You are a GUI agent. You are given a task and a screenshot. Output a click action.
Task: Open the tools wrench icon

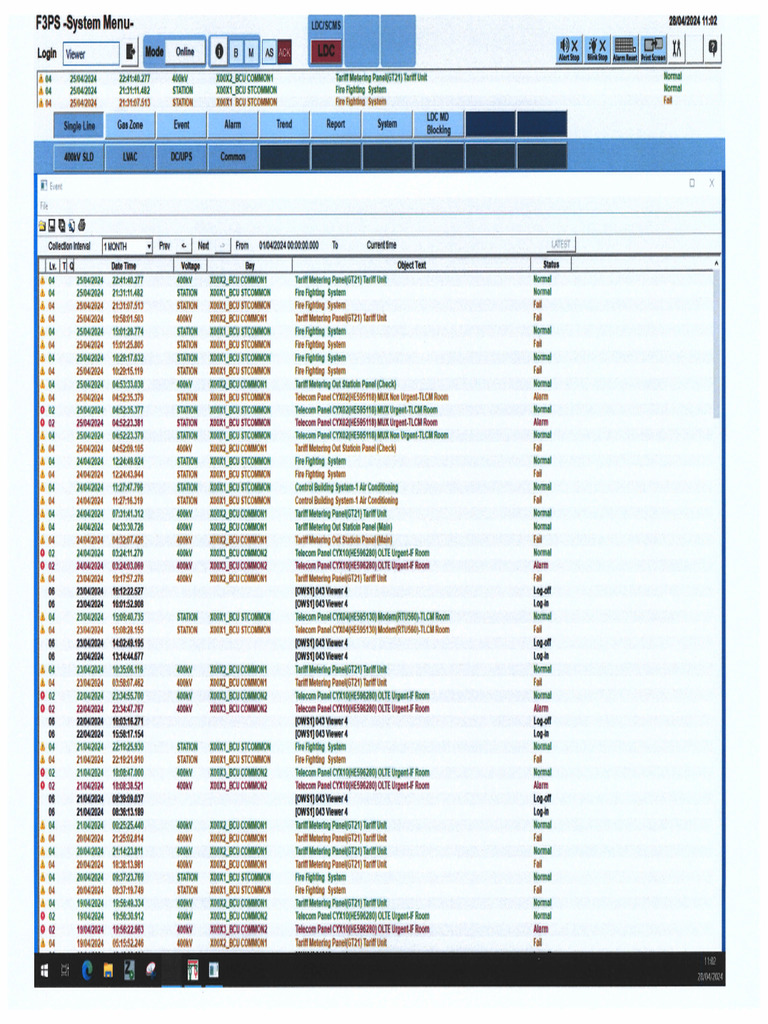(x=677, y=48)
